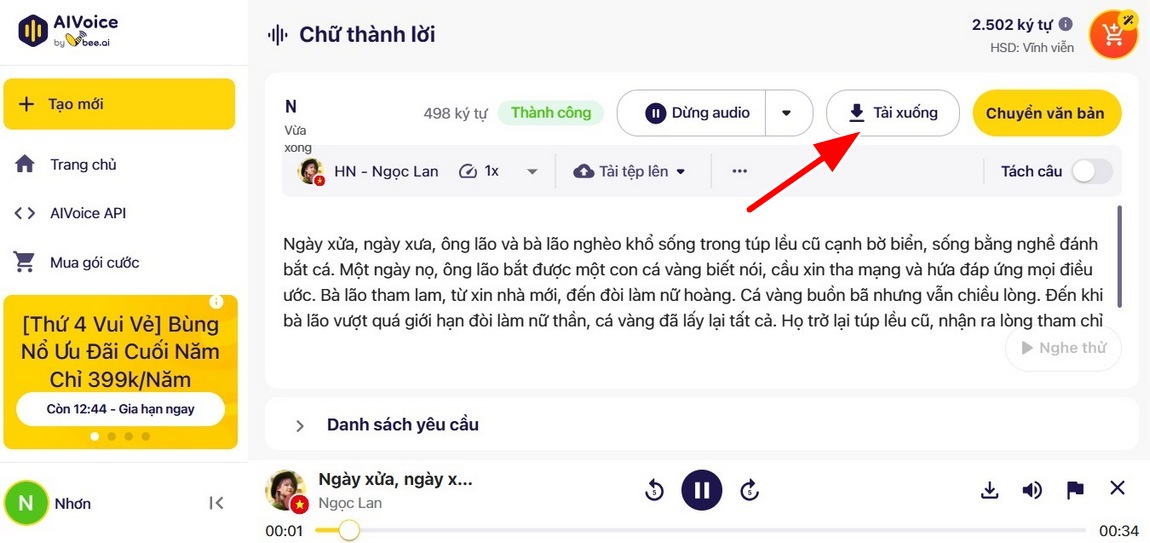Click the promo banner info icon
1150x543 pixels.
click(x=216, y=302)
